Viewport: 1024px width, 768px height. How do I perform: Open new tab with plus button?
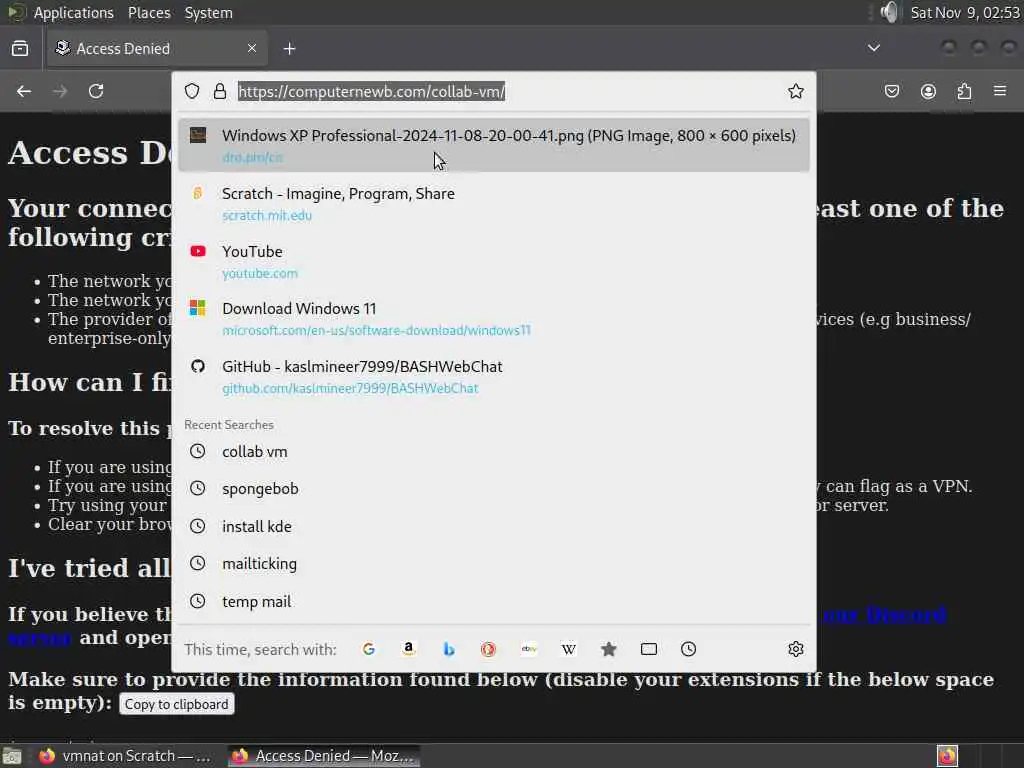pyautogui.click(x=289, y=49)
